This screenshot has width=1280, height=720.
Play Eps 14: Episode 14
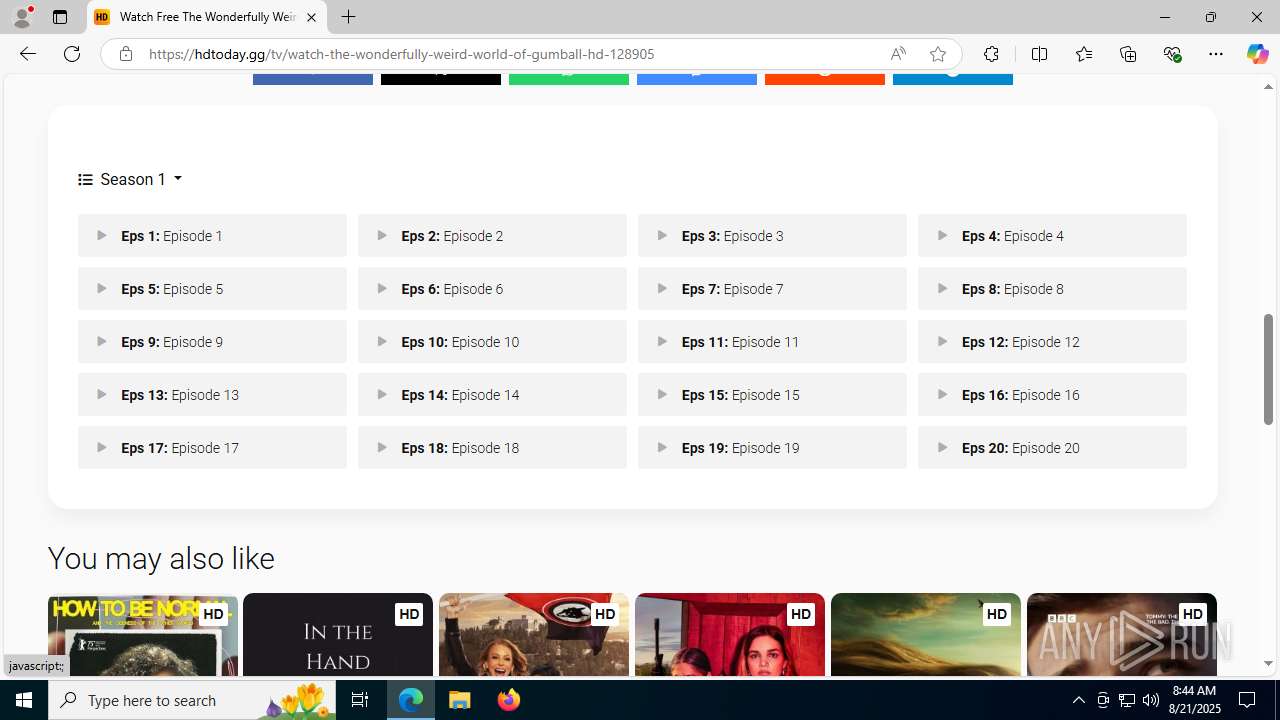(492, 395)
